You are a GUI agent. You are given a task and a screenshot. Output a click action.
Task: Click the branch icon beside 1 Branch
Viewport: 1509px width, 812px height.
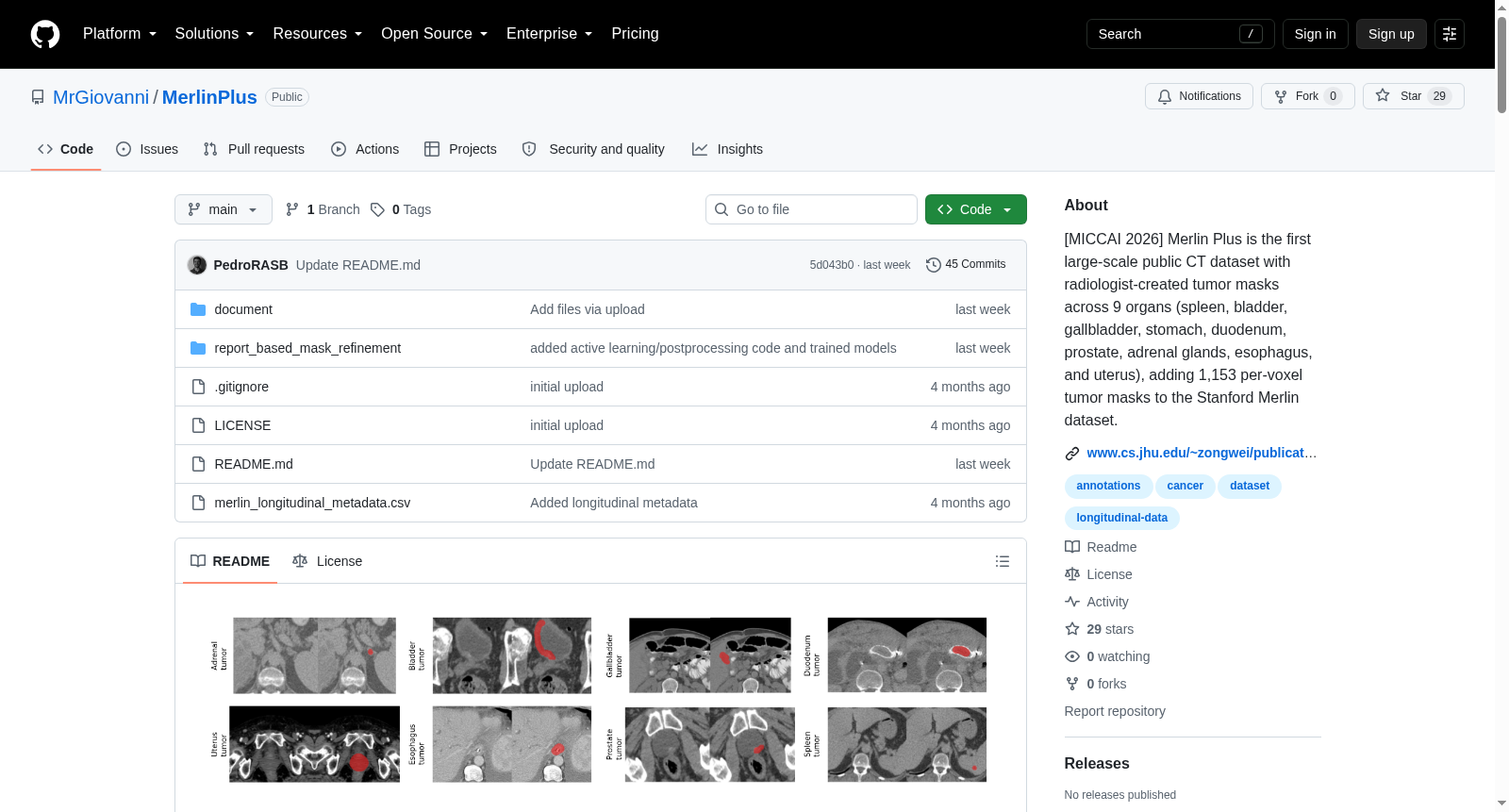292,209
